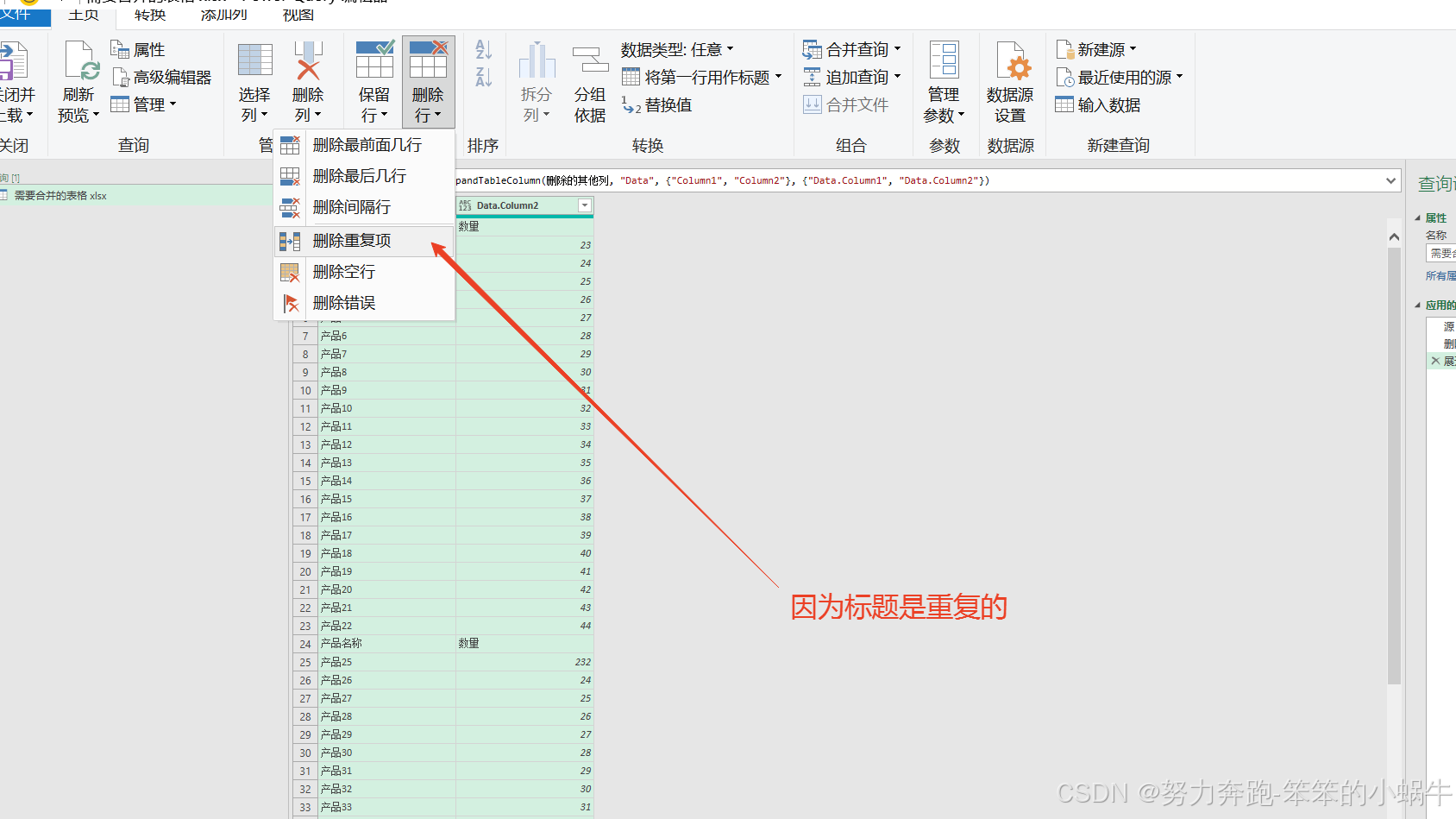Viewport: 1456px width, 819px height.
Task: Open the Manage (管理) dropdown
Action: coord(143,104)
